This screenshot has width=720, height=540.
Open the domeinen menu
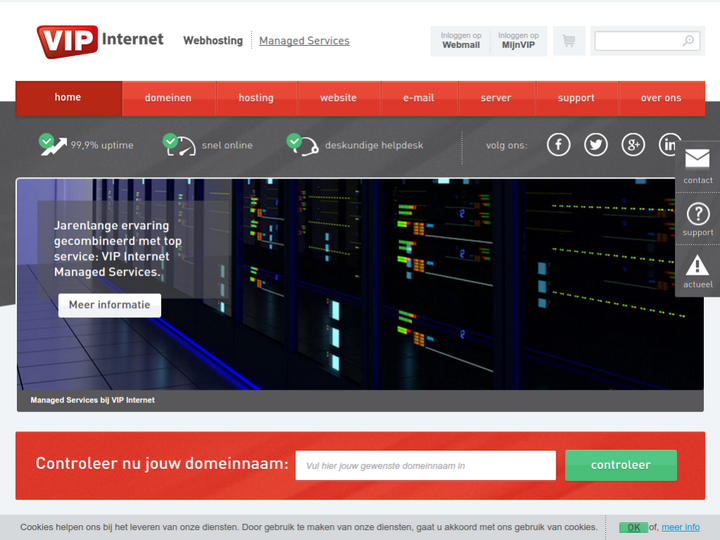(x=169, y=98)
